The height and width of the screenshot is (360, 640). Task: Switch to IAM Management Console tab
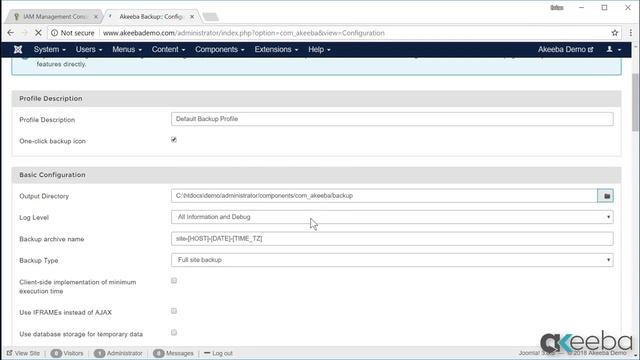(54, 17)
